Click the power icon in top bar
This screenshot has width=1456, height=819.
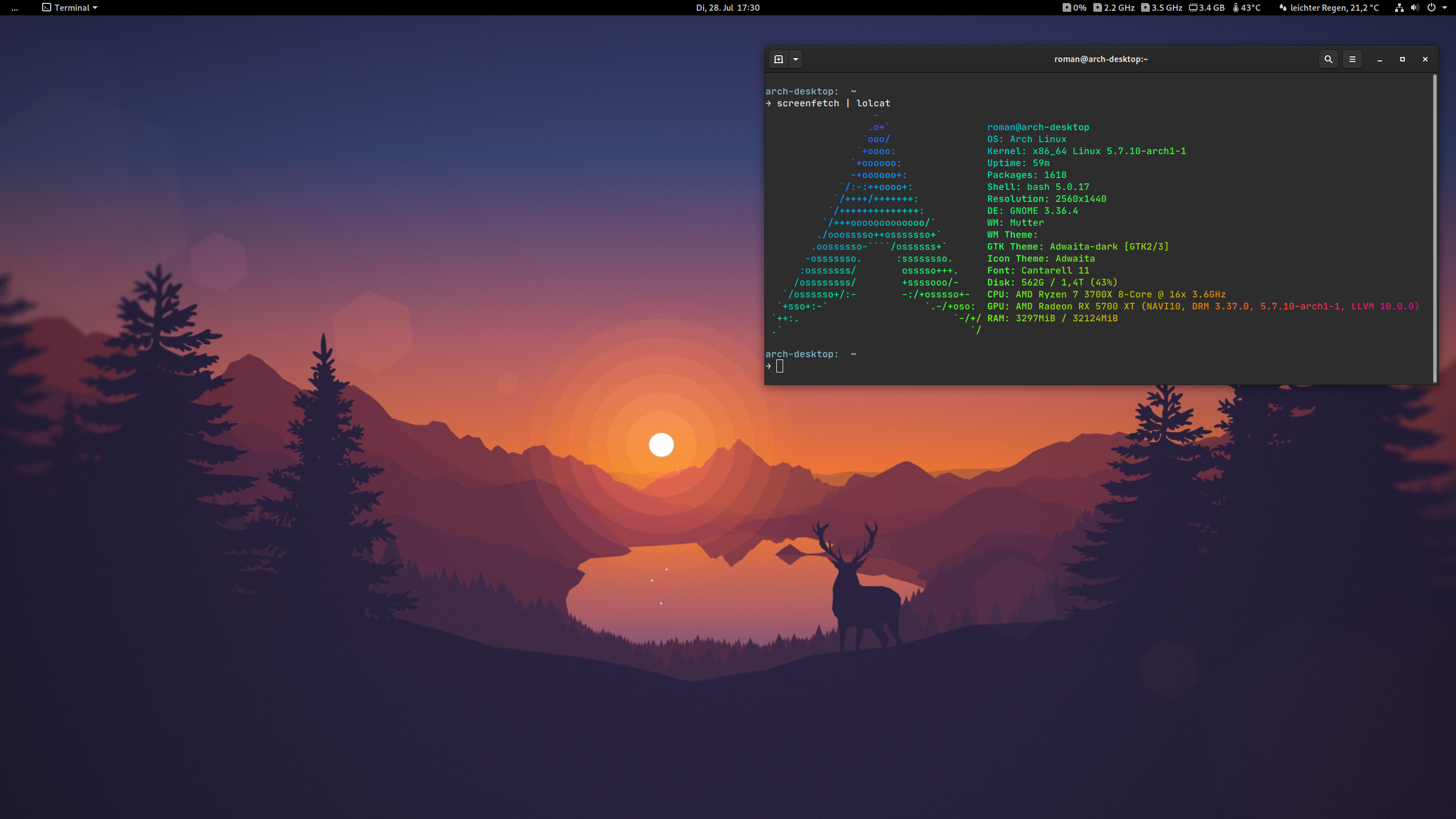pos(1431,7)
